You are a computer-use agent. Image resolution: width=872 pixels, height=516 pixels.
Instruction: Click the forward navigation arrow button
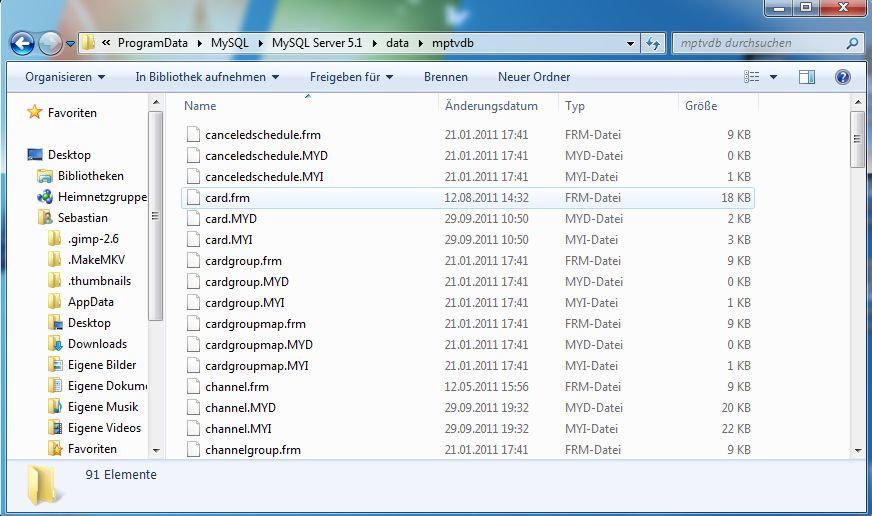[x=50, y=43]
